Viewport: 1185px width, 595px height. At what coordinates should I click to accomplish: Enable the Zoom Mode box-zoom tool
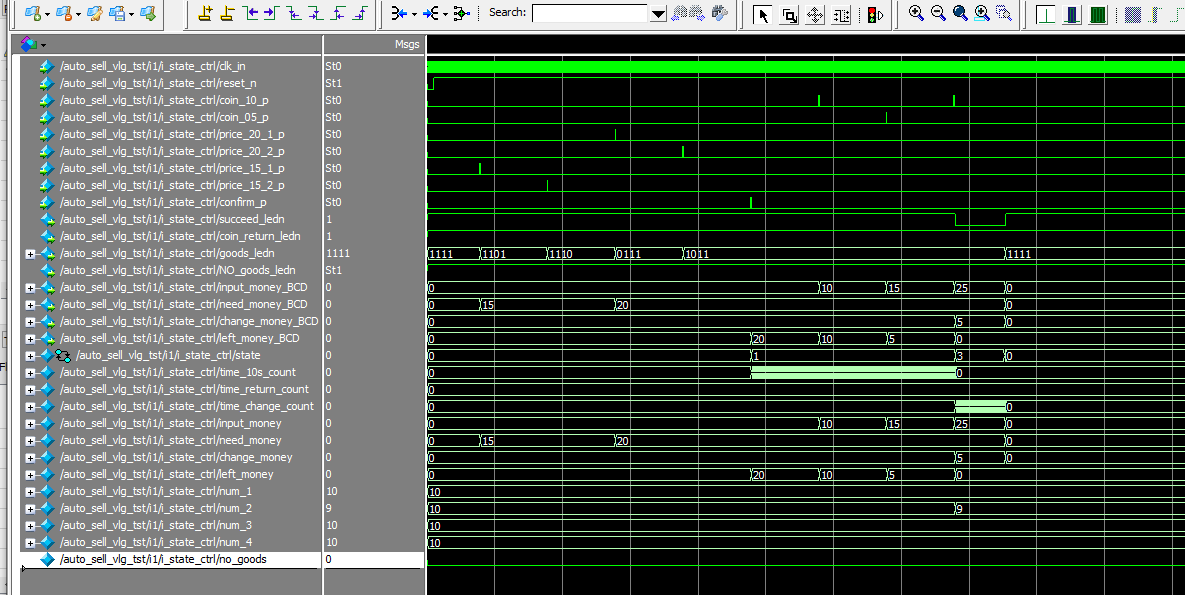[789, 14]
